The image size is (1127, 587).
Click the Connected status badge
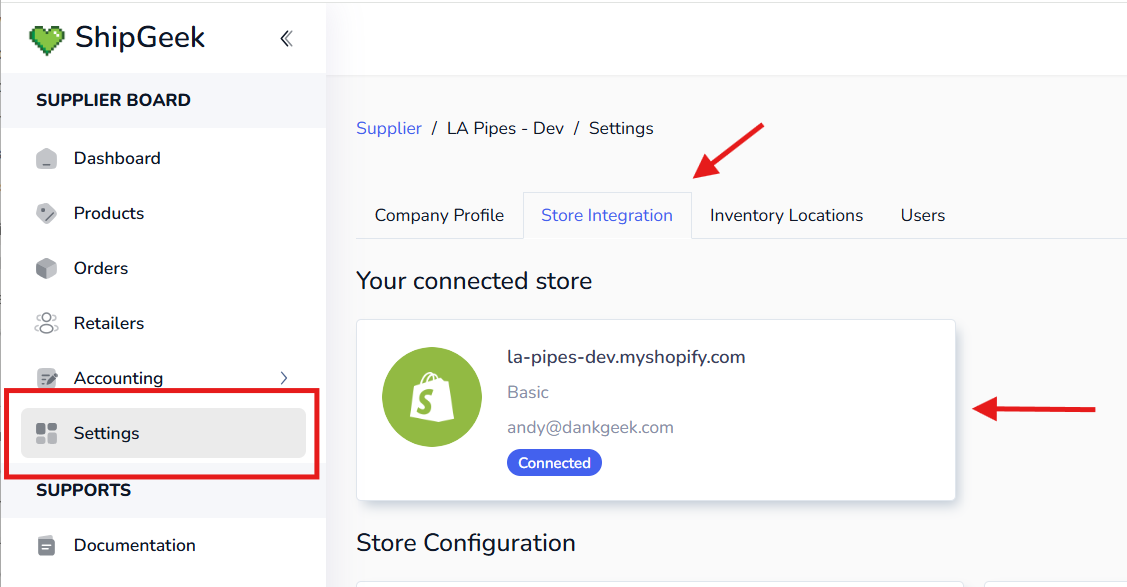click(x=554, y=463)
